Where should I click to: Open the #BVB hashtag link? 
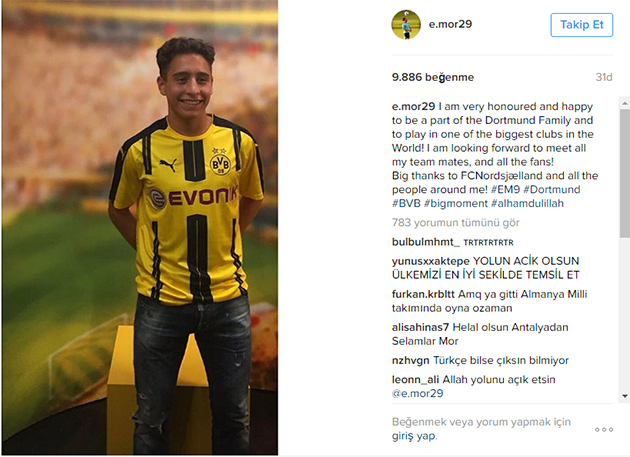pyautogui.click(x=406, y=203)
